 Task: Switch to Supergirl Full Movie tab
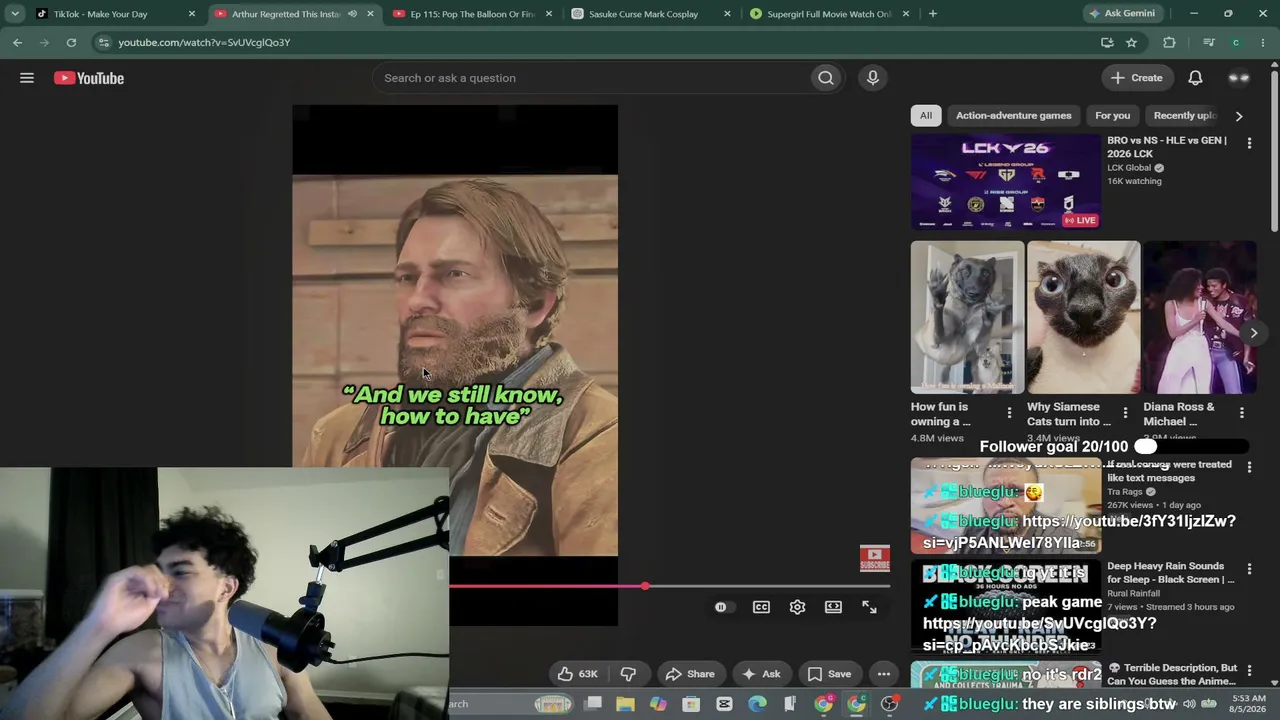click(829, 14)
